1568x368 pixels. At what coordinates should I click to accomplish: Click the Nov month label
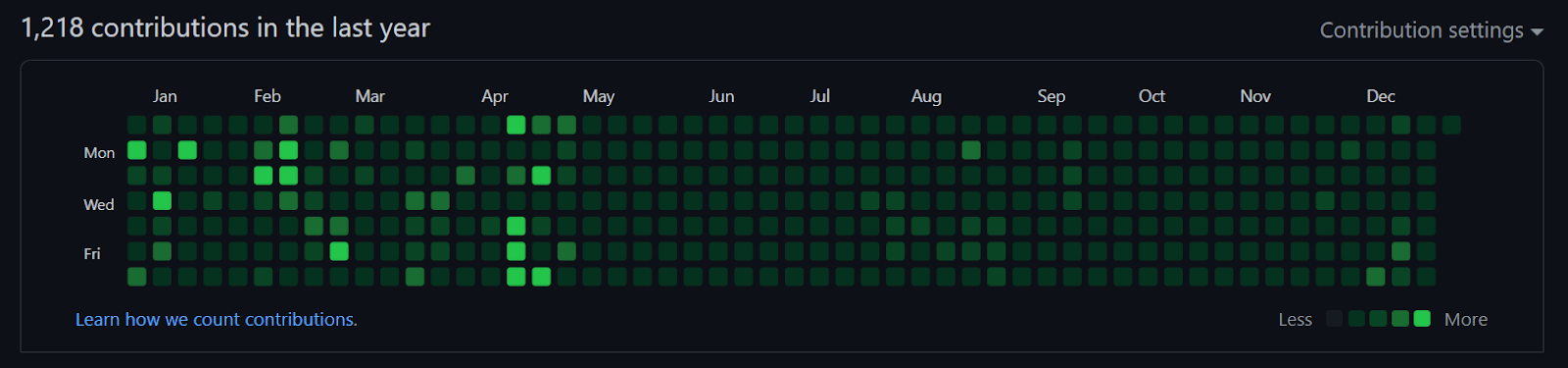click(1255, 96)
